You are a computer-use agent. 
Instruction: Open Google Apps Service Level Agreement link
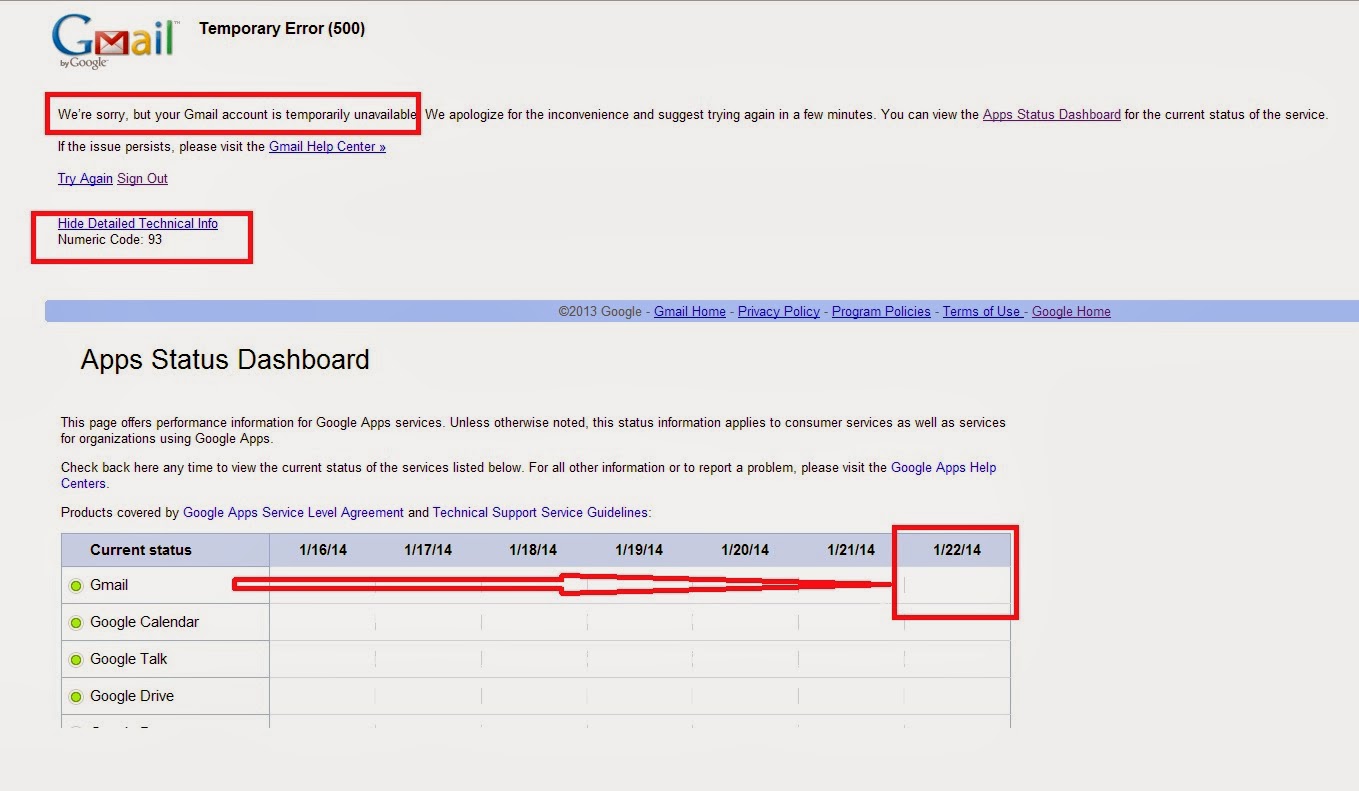point(293,512)
